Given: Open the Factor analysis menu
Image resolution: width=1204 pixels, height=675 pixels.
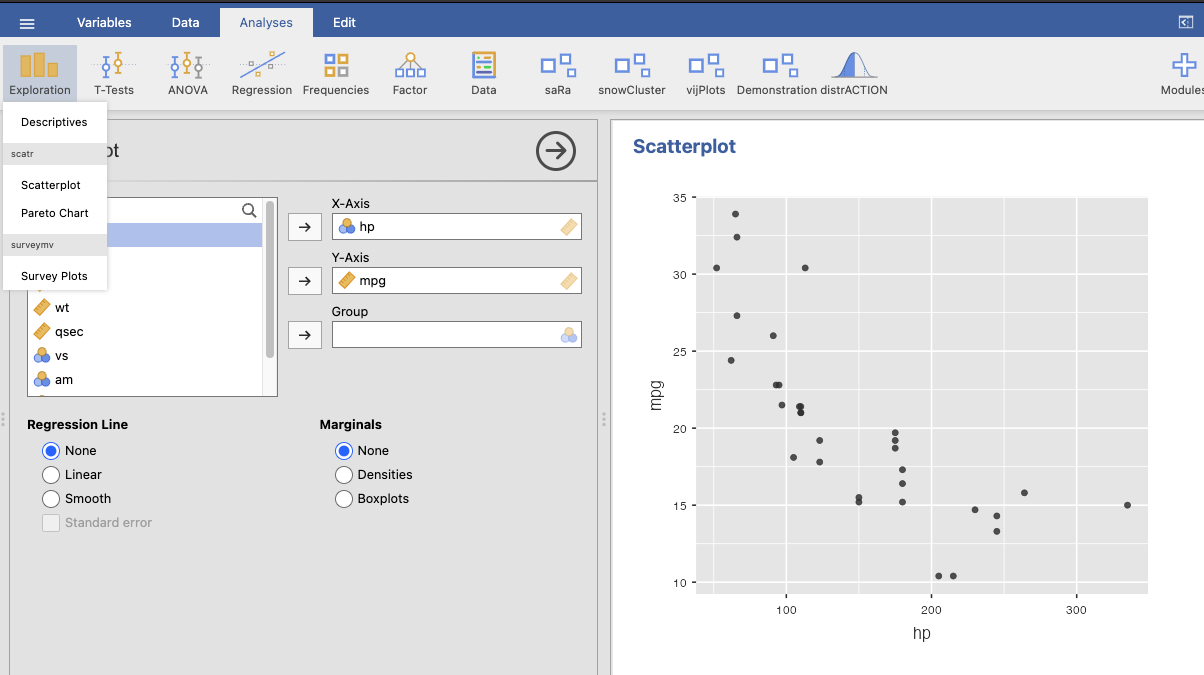Looking at the screenshot, I should click(410, 74).
